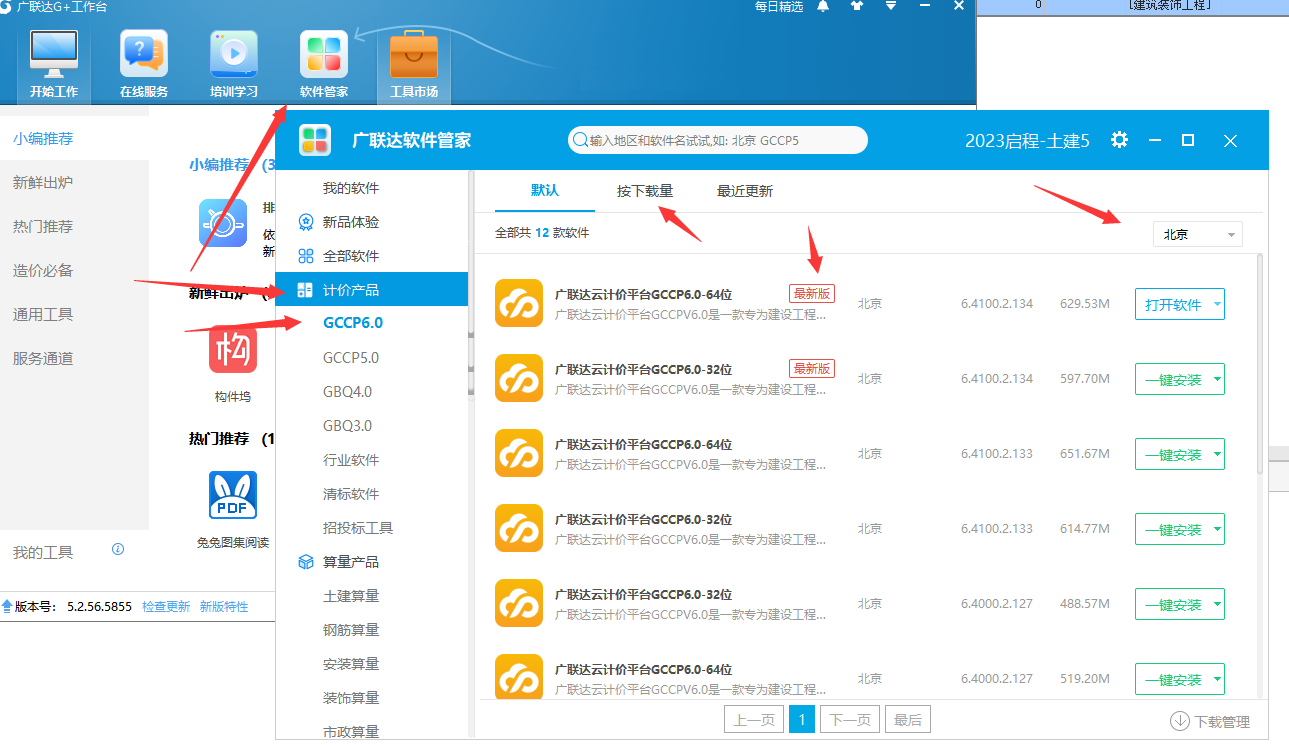1289x745 pixels.
Task: Switch to the 最近更新 tab
Action: [x=745, y=191]
